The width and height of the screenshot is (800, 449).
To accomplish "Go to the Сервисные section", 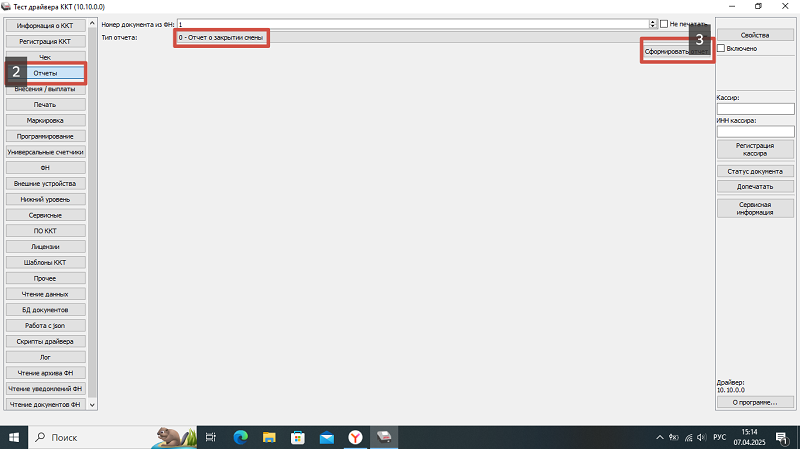I will point(45,215).
